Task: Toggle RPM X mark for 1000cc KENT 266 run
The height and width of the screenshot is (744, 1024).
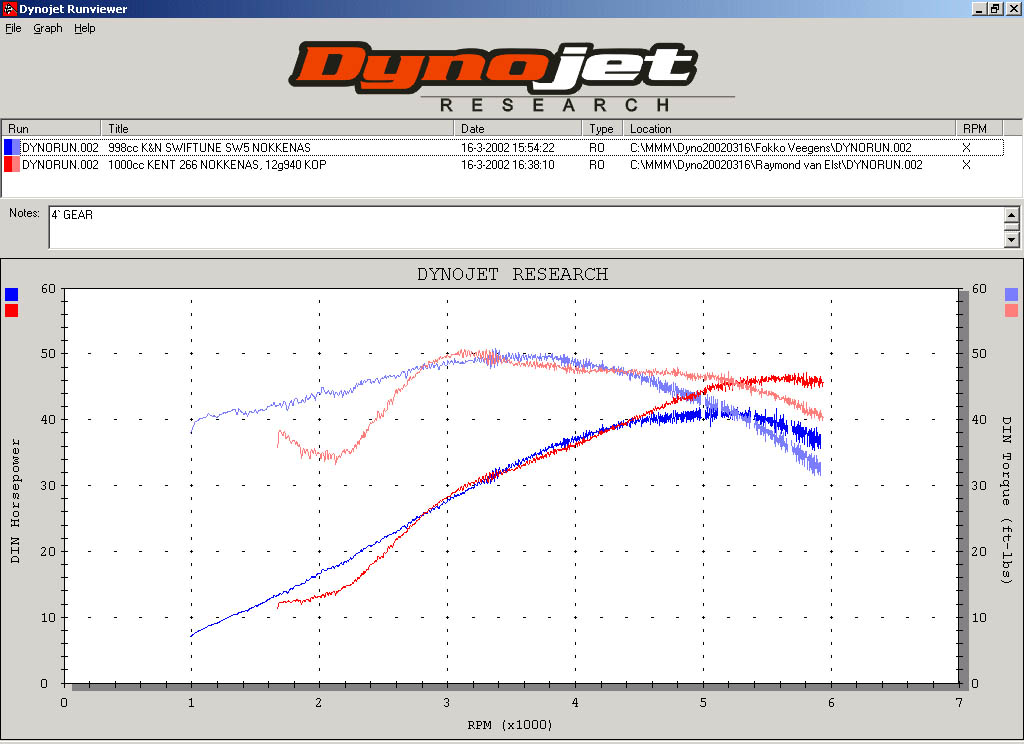Action: (x=967, y=165)
